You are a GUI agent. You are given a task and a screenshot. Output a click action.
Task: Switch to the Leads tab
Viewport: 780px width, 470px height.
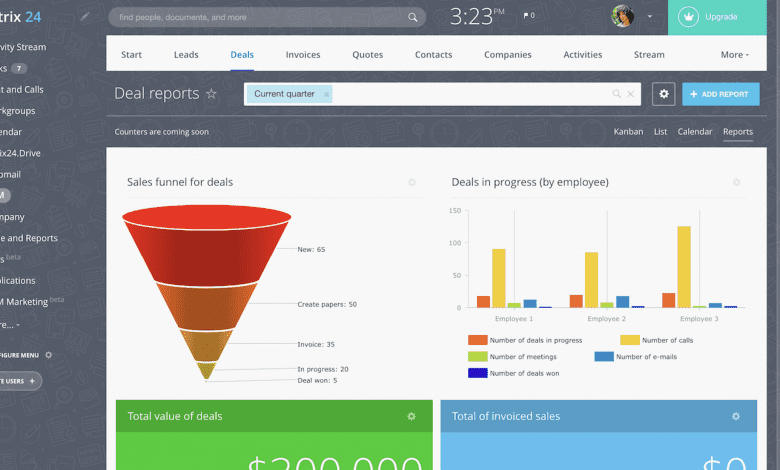point(186,55)
